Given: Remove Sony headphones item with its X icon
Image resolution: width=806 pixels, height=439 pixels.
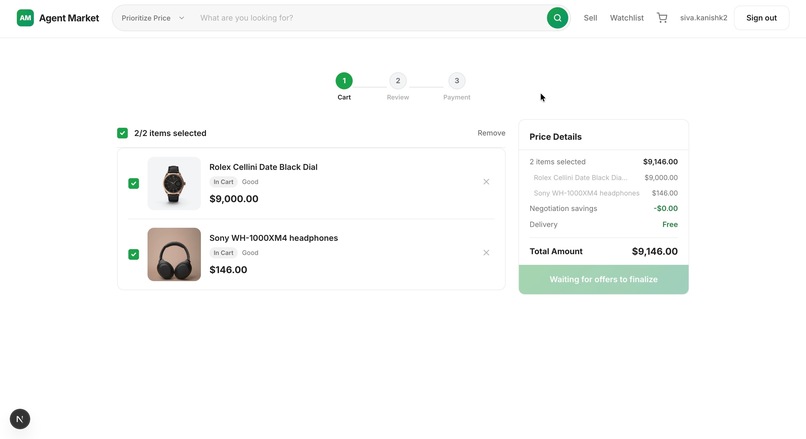Looking at the screenshot, I should pos(486,253).
